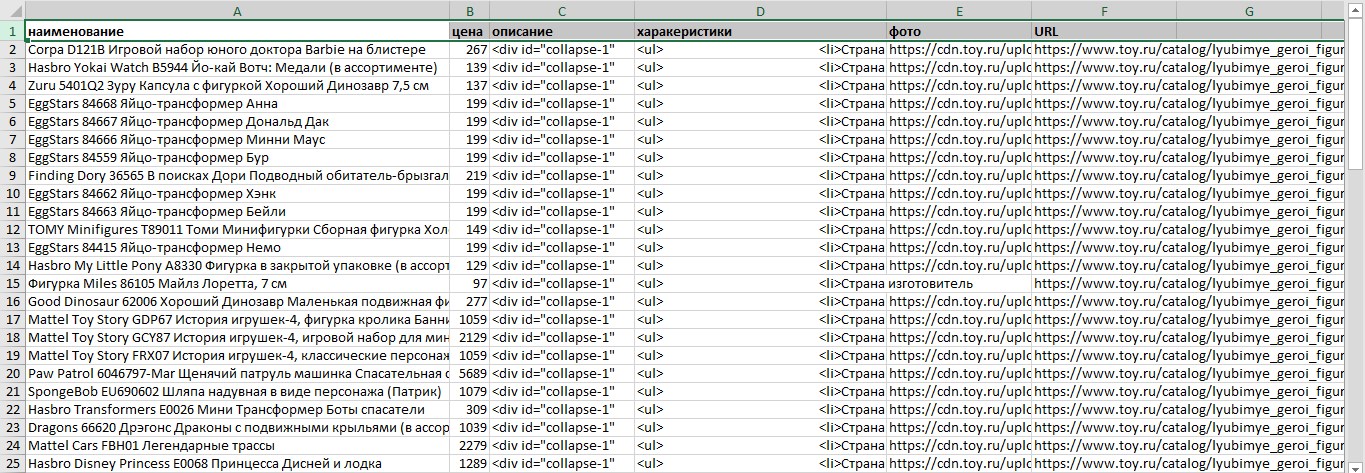Select price cell 277

pyautogui.click(x=470, y=301)
